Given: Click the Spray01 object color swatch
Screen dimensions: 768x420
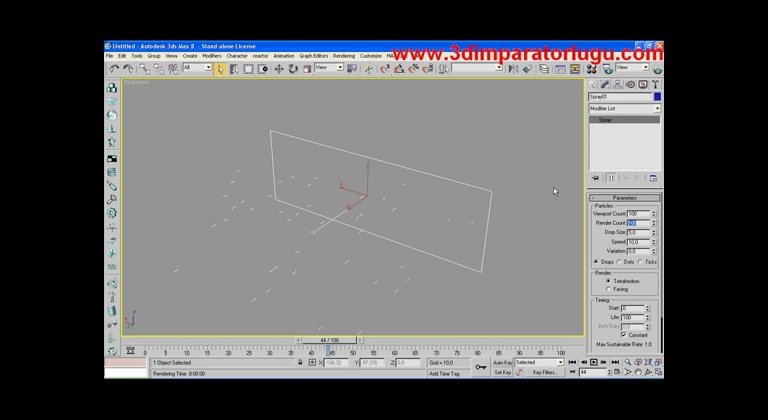Looking at the screenshot, I should coord(657,97).
